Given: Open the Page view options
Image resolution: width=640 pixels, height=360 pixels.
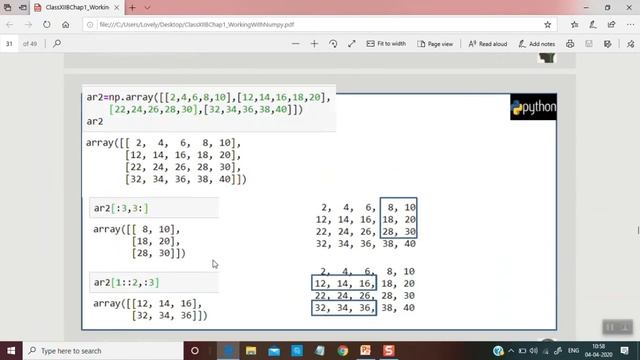Looking at the screenshot, I should point(435,44).
